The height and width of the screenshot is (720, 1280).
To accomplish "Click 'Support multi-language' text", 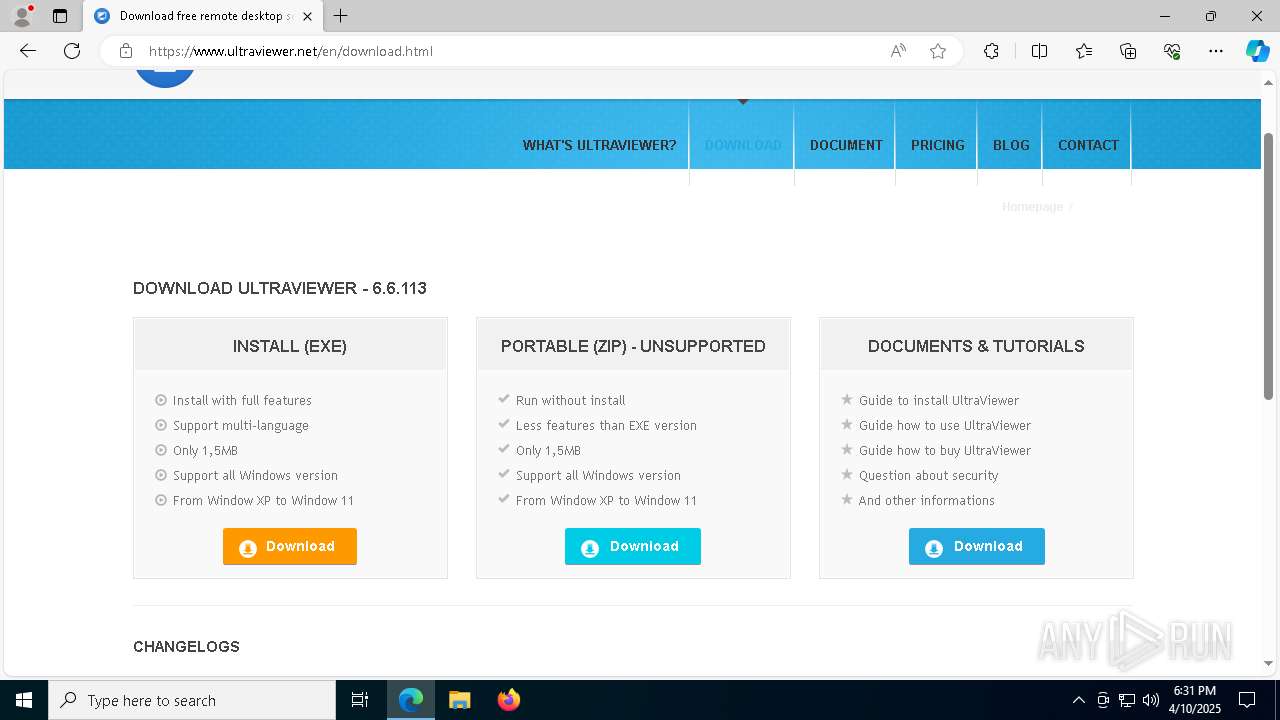I will (x=240, y=425).
